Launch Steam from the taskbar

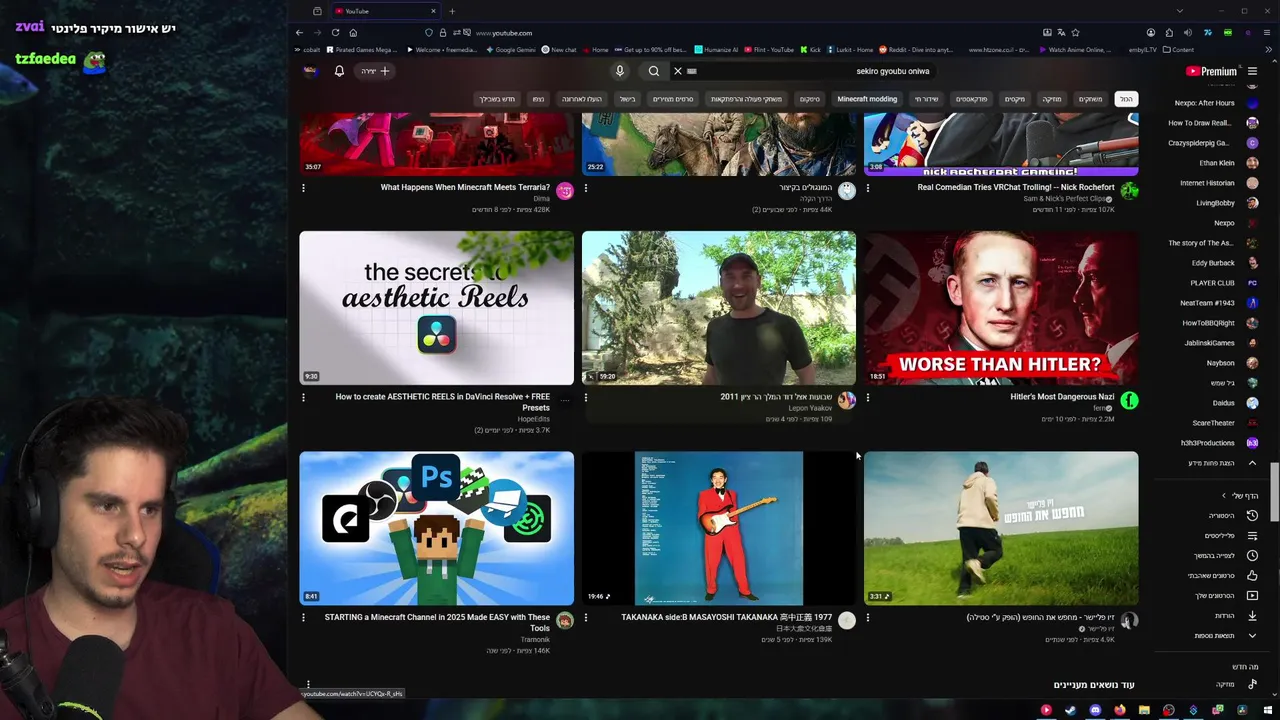[x=1070, y=710]
